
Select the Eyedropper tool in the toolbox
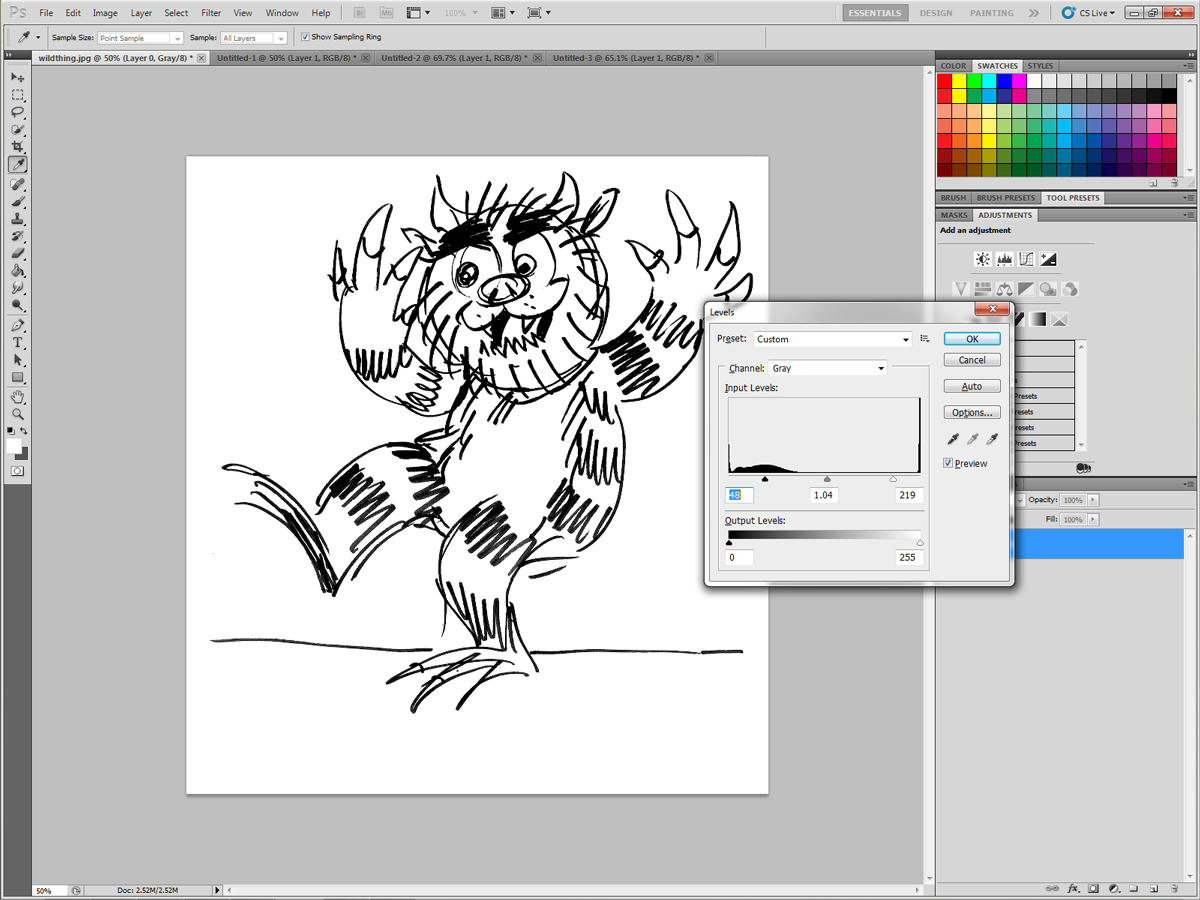pos(18,165)
